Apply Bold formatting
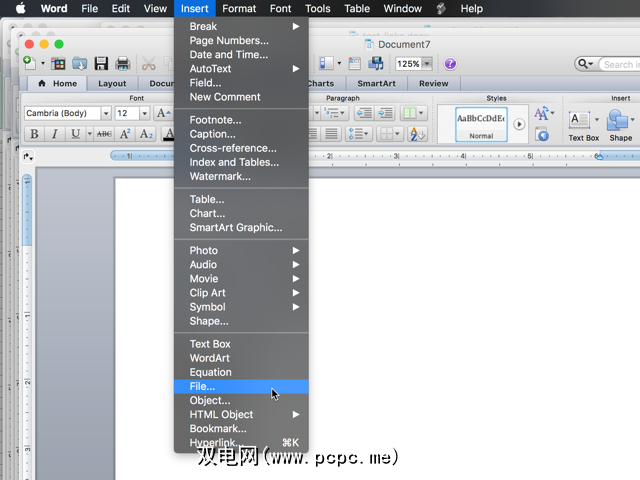The image size is (640, 480). [34, 133]
